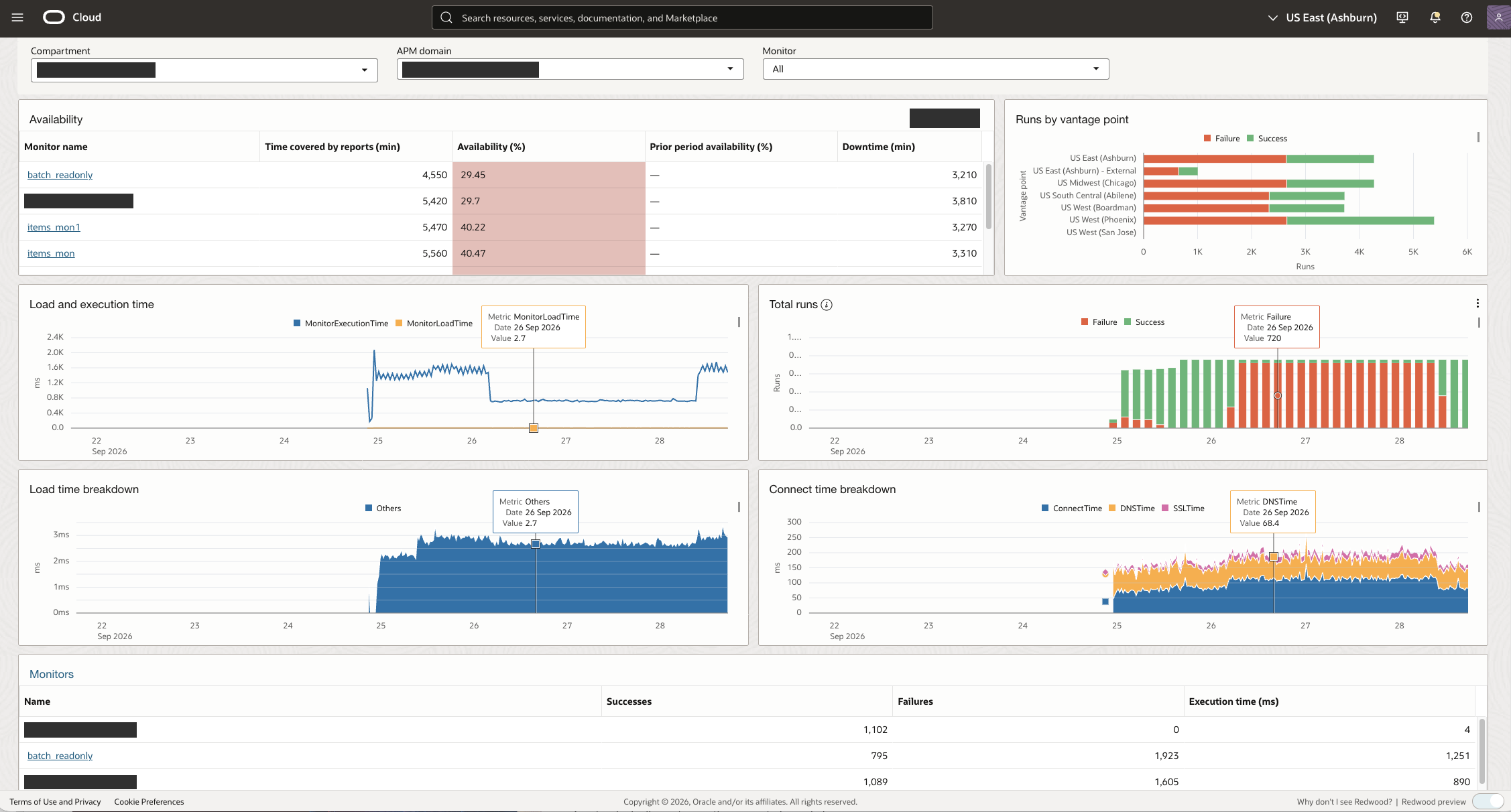Screen dimensions: 1511x812
Task: Open the Monitor dropdown showing All
Action: [x=935, y=69]
